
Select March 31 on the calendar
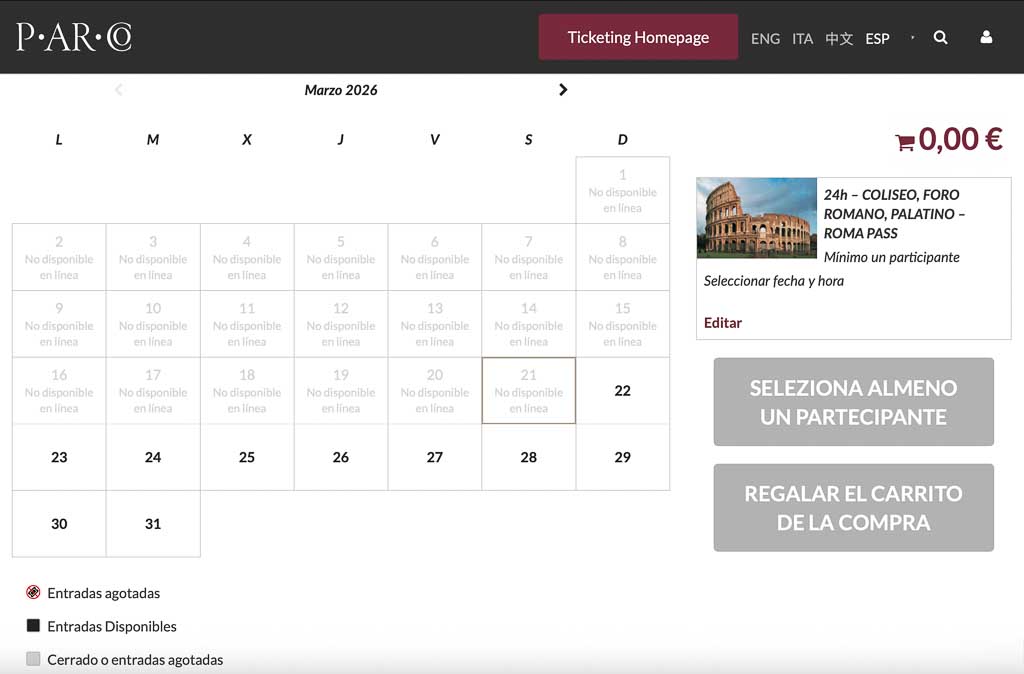(x=153, y=524)
